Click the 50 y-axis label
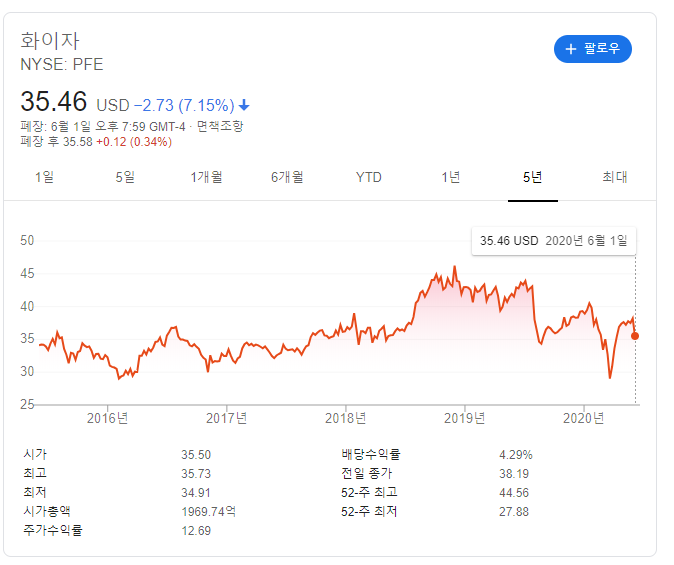The height and width of the screenshot is (565, 674). click(x=27, y=240)
